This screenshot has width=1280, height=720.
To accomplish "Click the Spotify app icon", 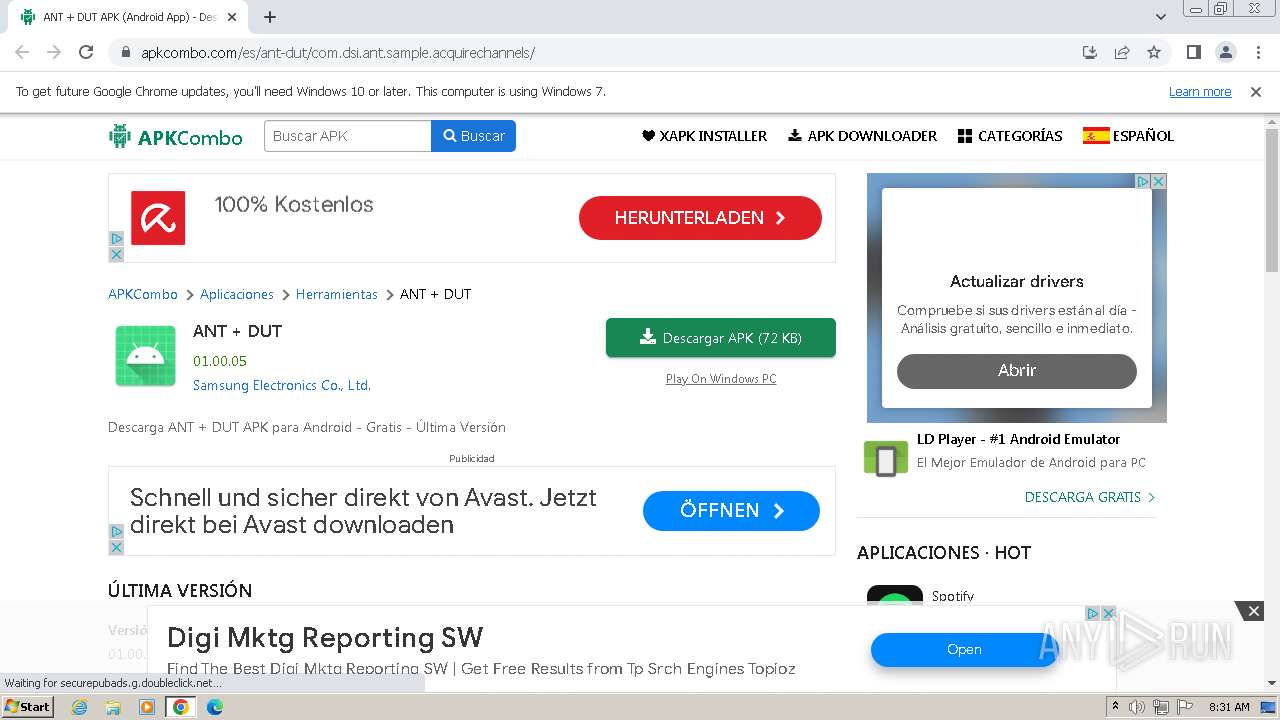I will pos(895,596).
